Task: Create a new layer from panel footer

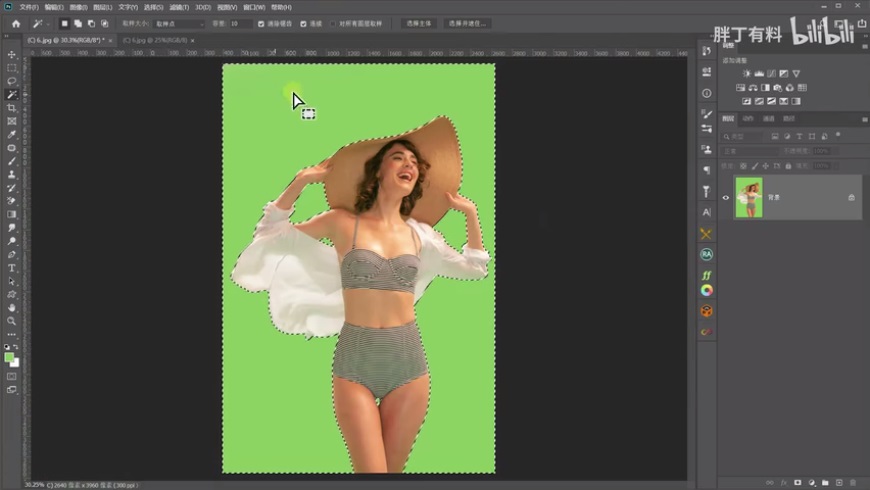Action: coord(839,483)
